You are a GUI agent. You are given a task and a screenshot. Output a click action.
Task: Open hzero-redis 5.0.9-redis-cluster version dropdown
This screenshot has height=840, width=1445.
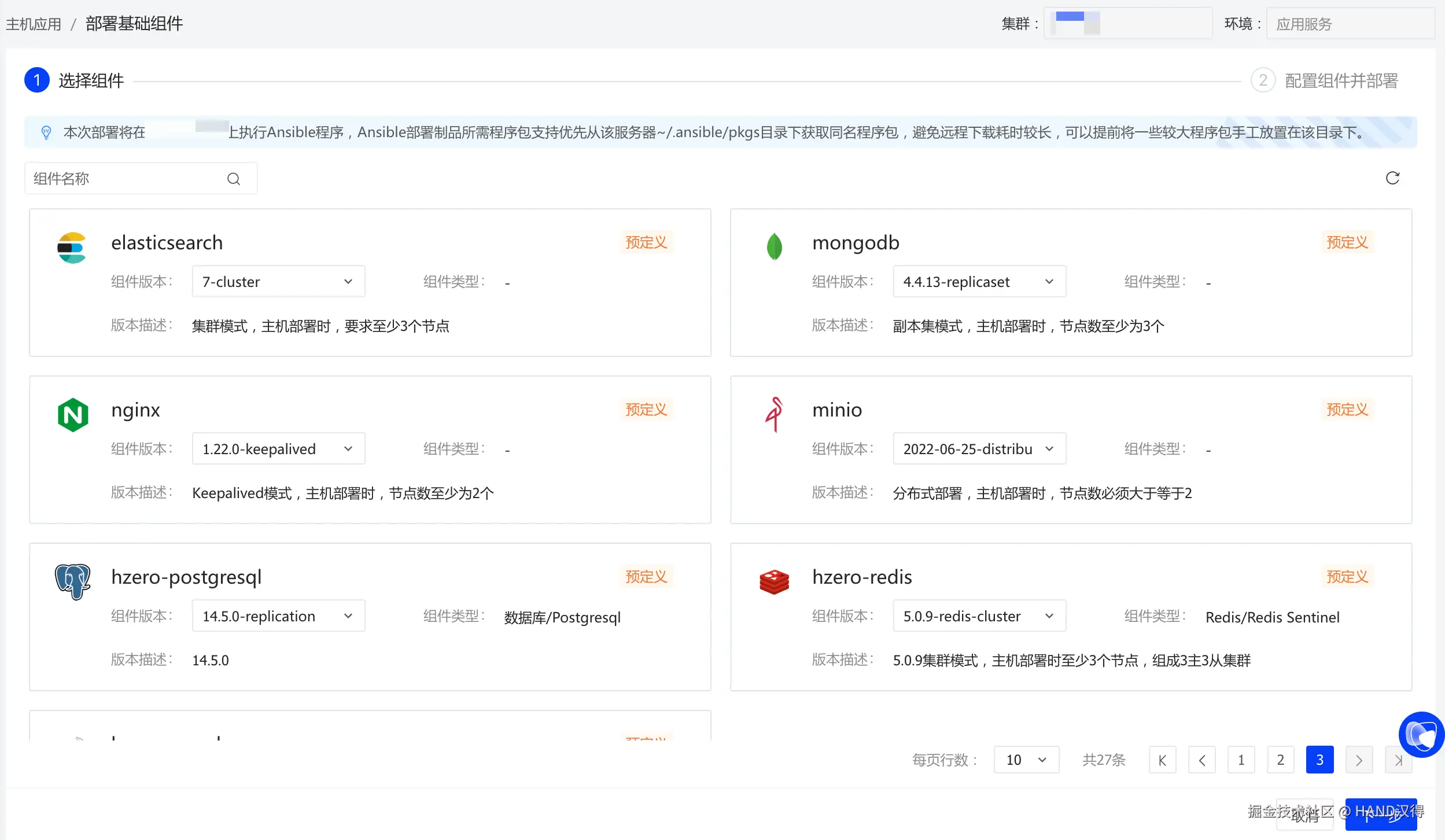(979, 616)
